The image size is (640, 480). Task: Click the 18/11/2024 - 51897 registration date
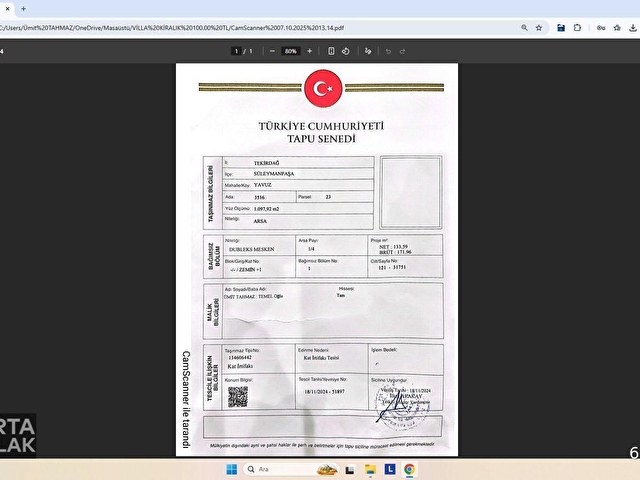coord(324,392)
